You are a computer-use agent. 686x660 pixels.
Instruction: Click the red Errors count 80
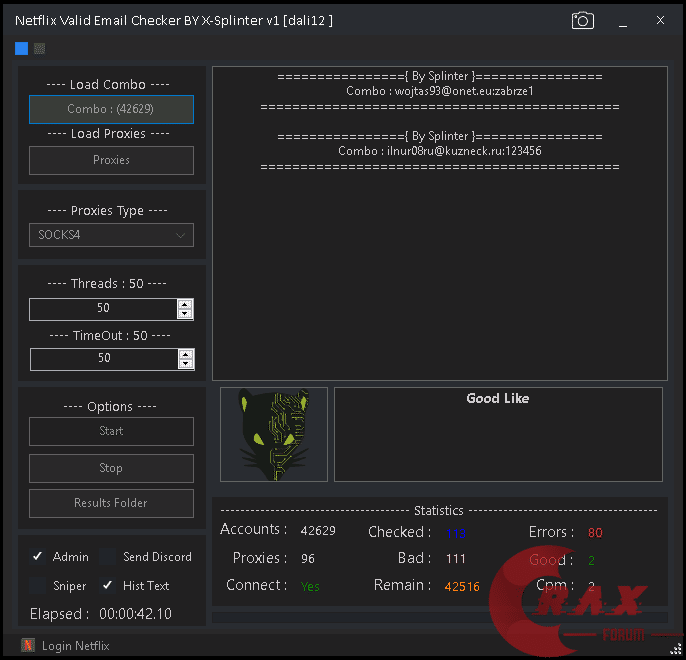[x=595, y=533]
